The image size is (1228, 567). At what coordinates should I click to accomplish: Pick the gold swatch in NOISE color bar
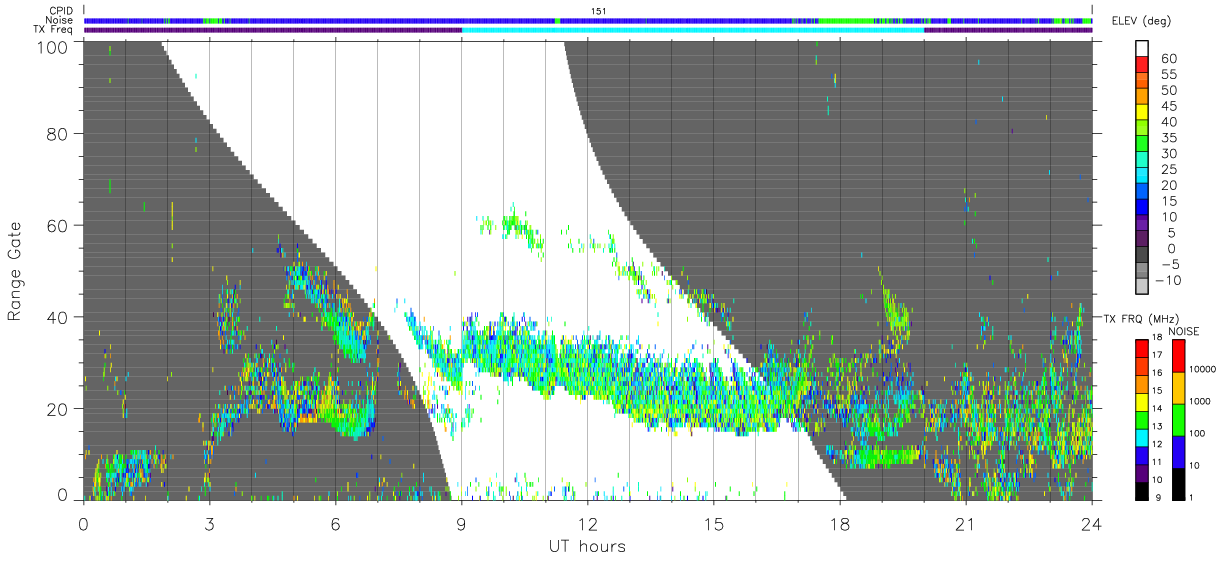(x=1178, y=387)
